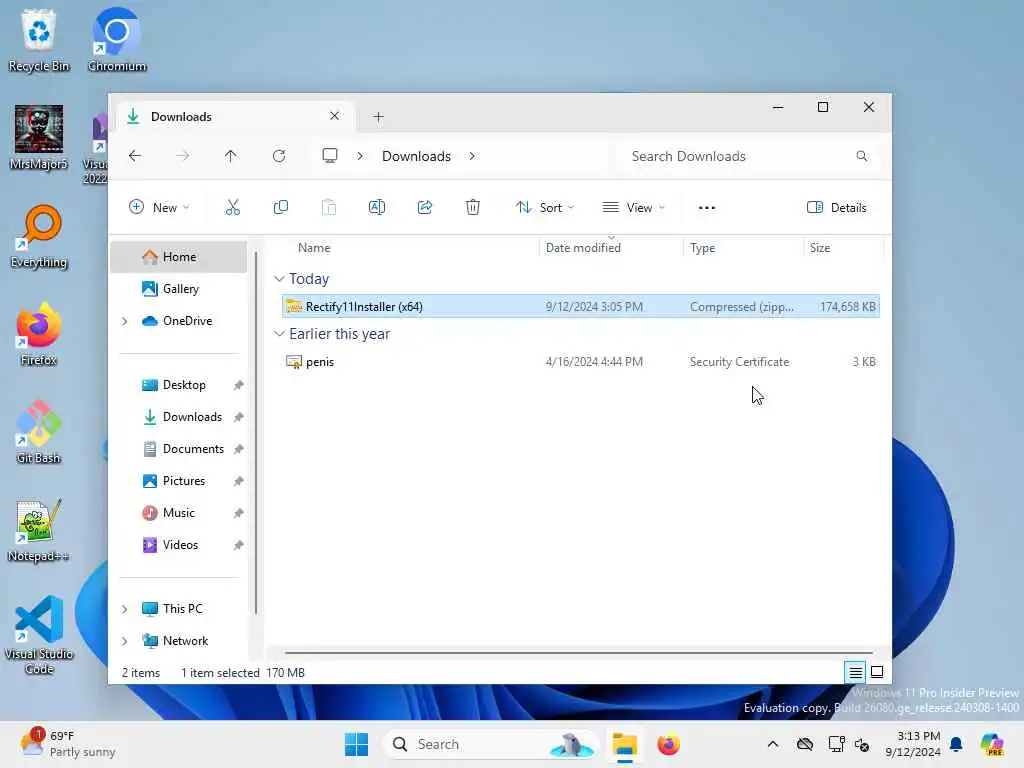Click Firefox in the taskbar
The image size is (1024, 768).
pyautogui.click(x=668, y=744)
